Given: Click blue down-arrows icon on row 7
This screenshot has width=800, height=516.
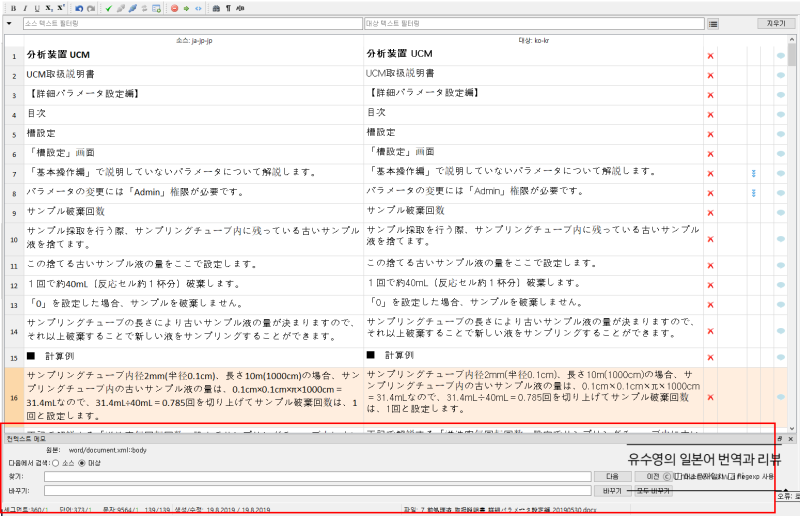Looking at the screenshot, I should tap(754, 174).
